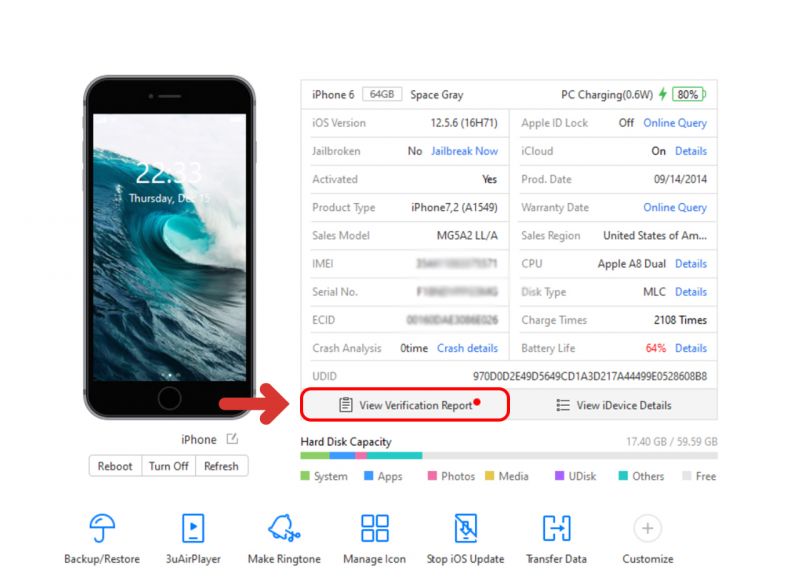This screenshot has width=800, height=579.
Task: Click Online Query for Apple ID Lock
Action: tap(674, 123)
